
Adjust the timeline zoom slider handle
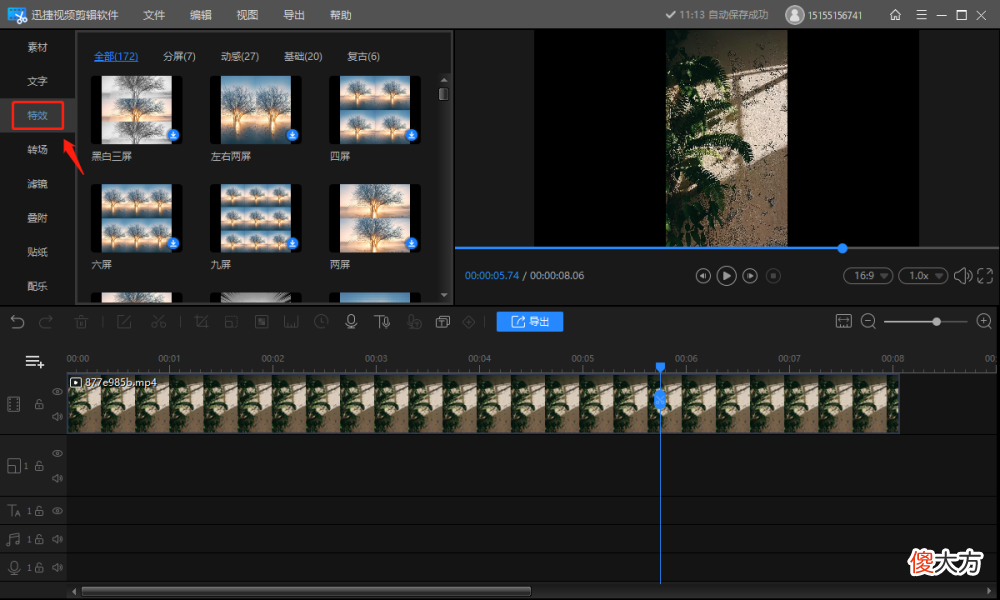(936, 322)
